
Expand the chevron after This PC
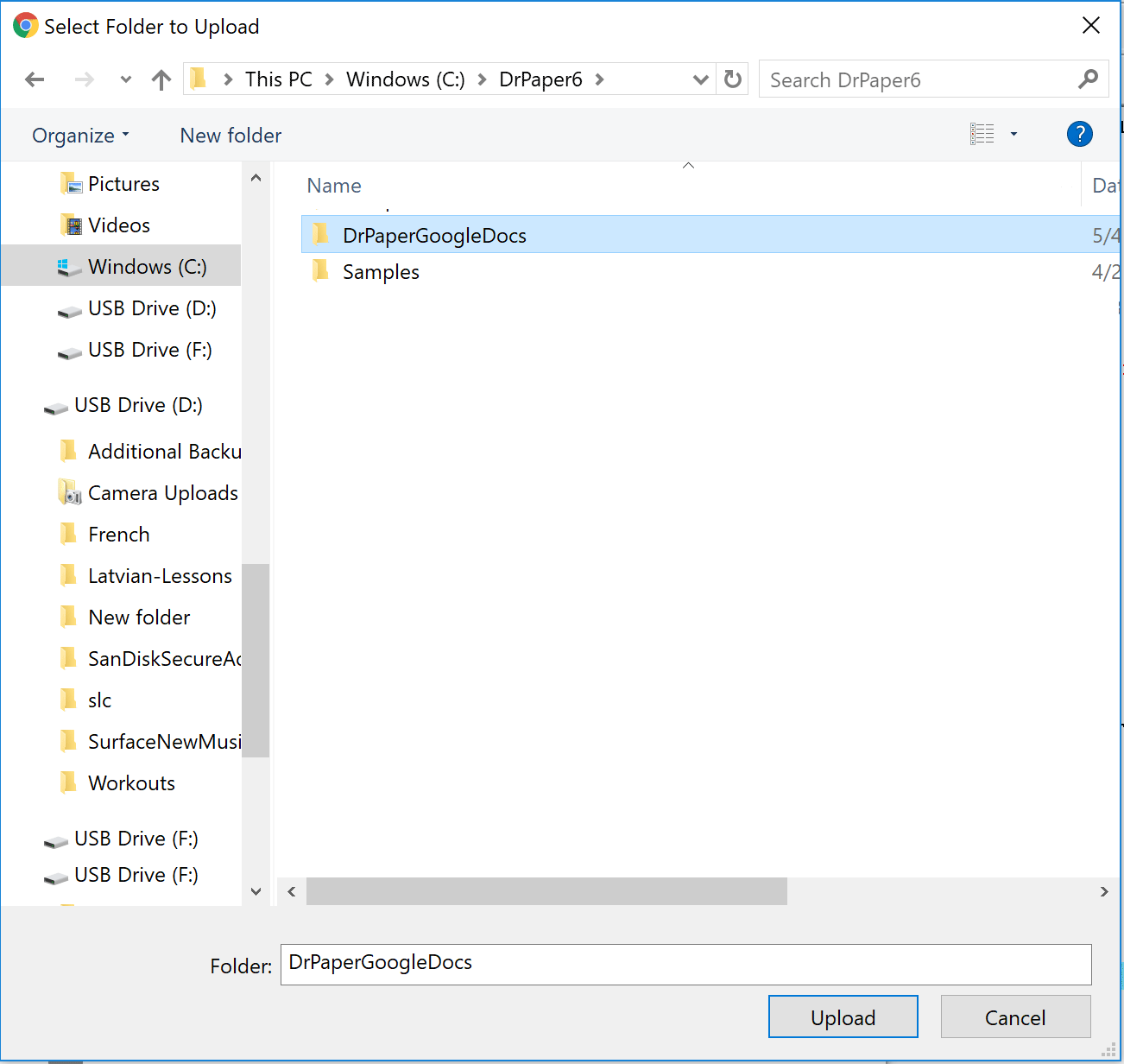pyautogui.click(x=329, y=79)
